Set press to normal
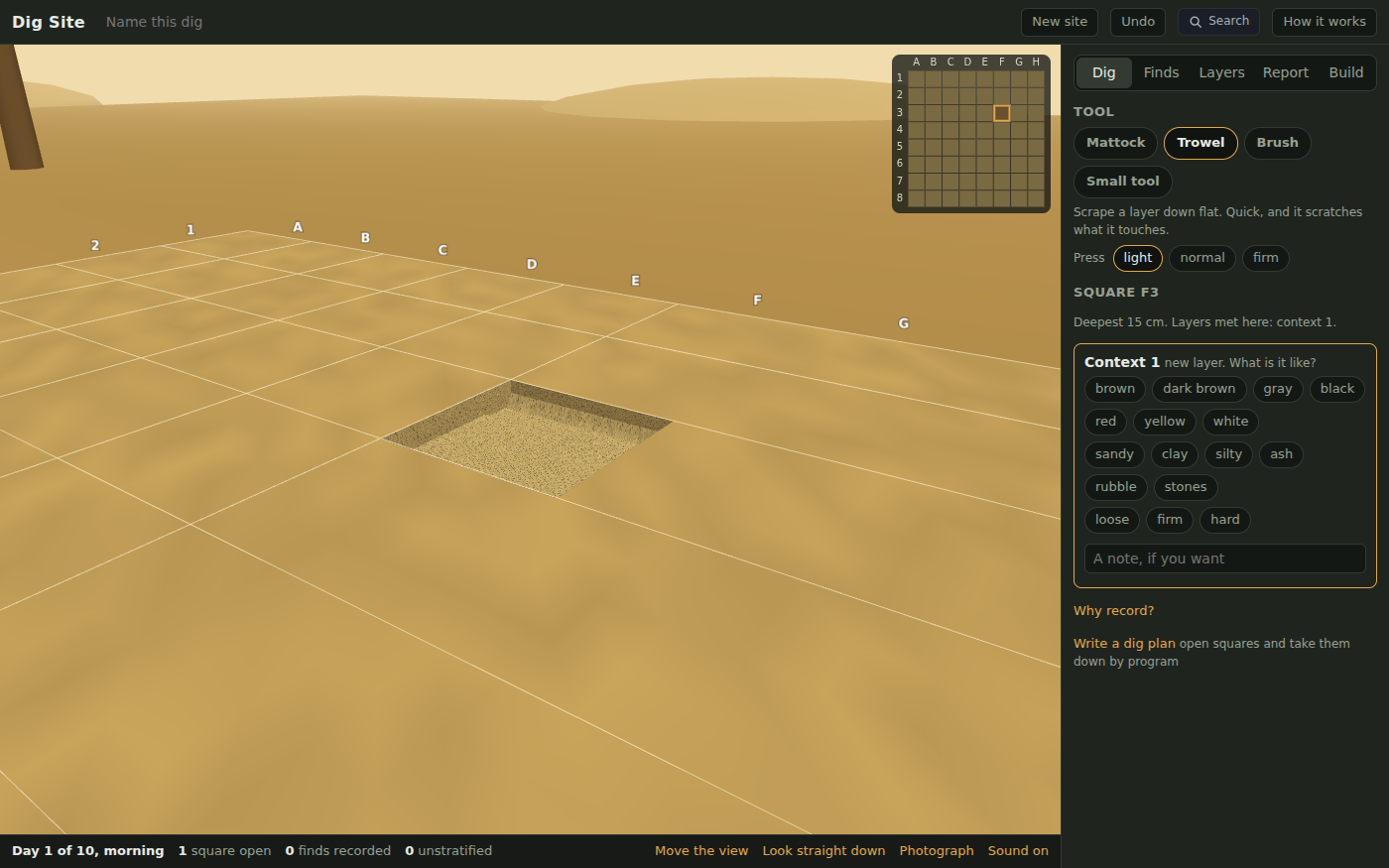Screen dimensions: 1389x868 1201,258
